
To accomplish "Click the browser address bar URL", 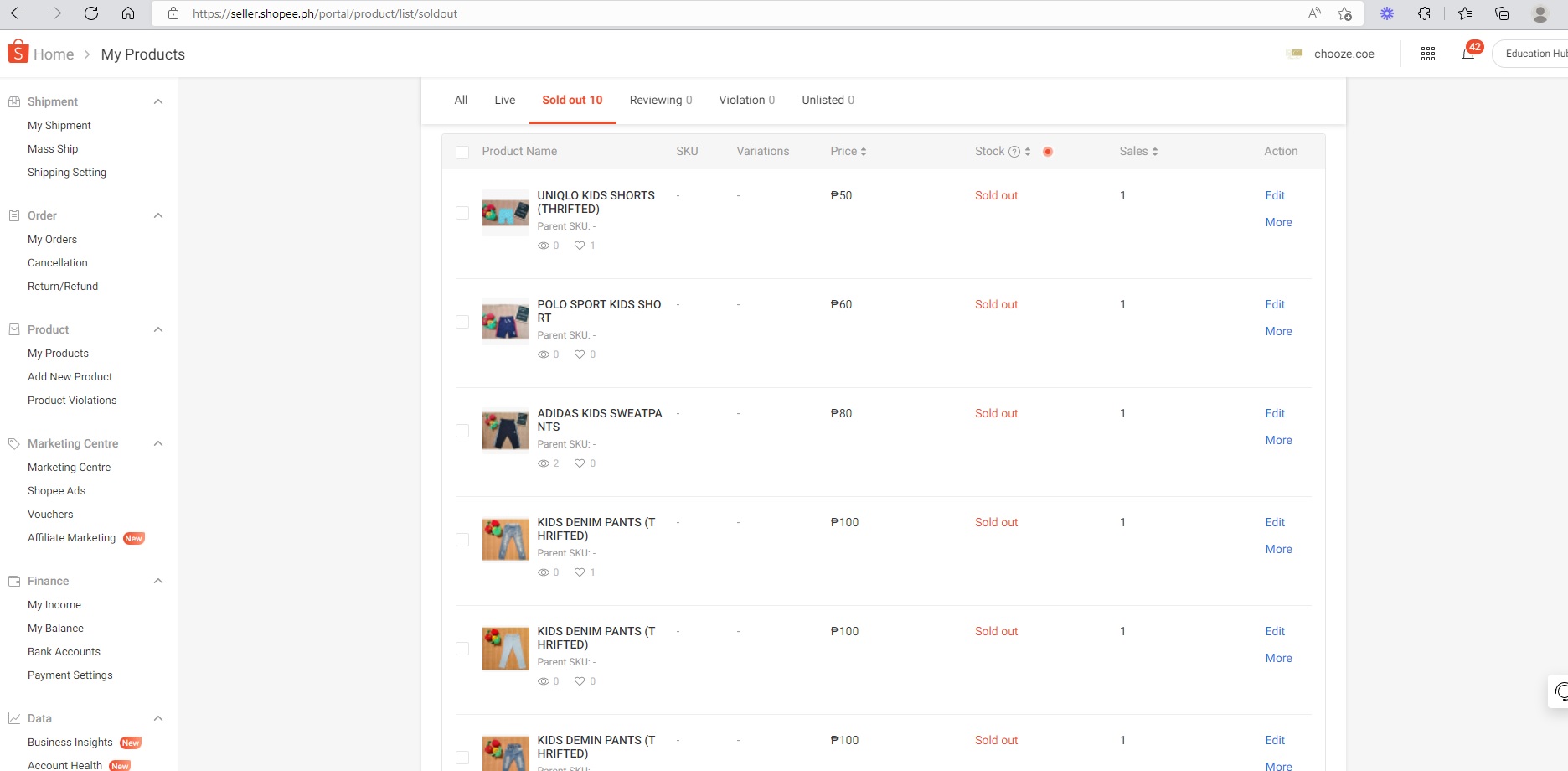I will tap(325, 13).
